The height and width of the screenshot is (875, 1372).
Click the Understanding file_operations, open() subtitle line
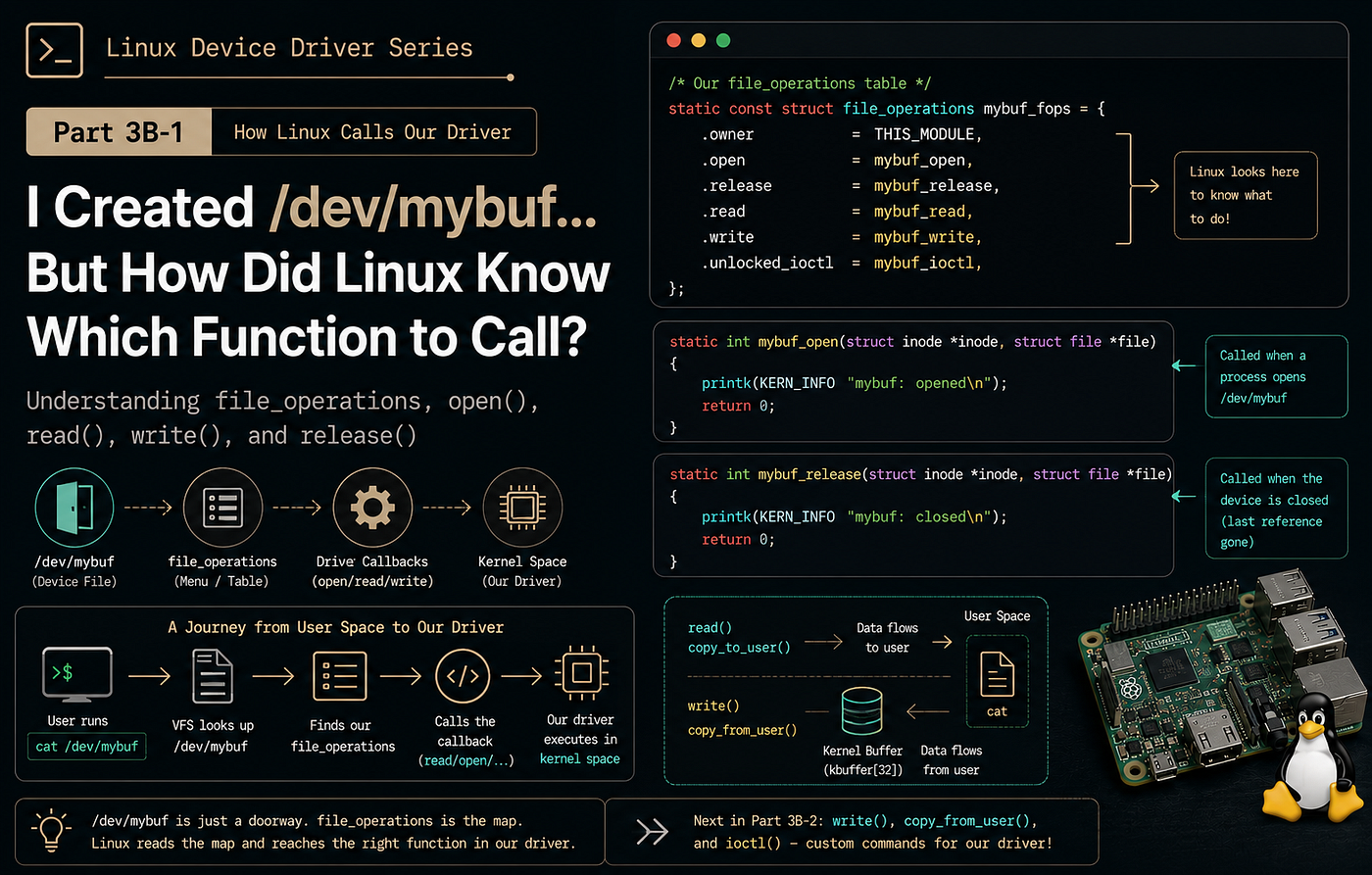tap(282, 401)
